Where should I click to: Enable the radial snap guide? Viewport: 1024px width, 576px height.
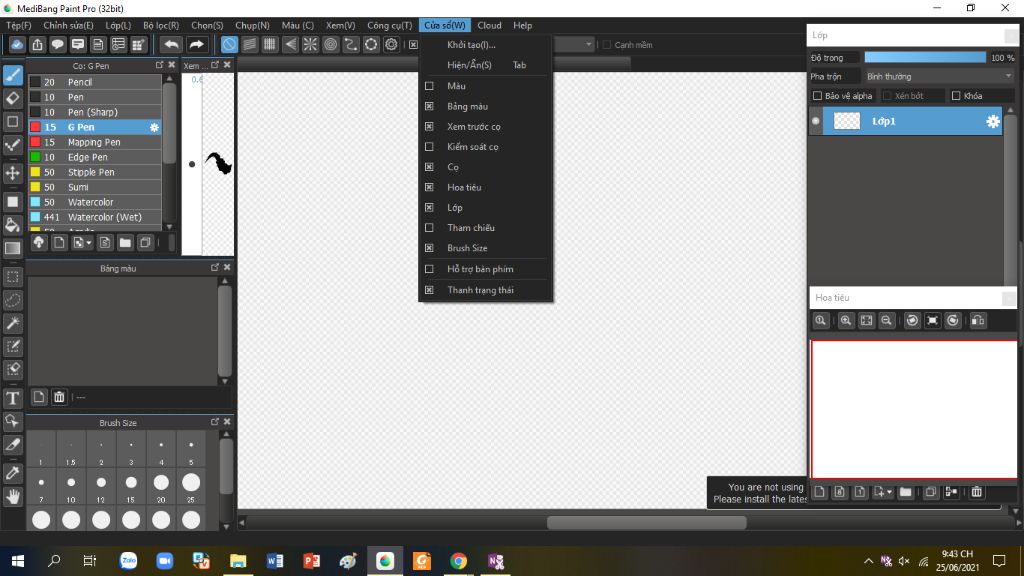[310, 44]
